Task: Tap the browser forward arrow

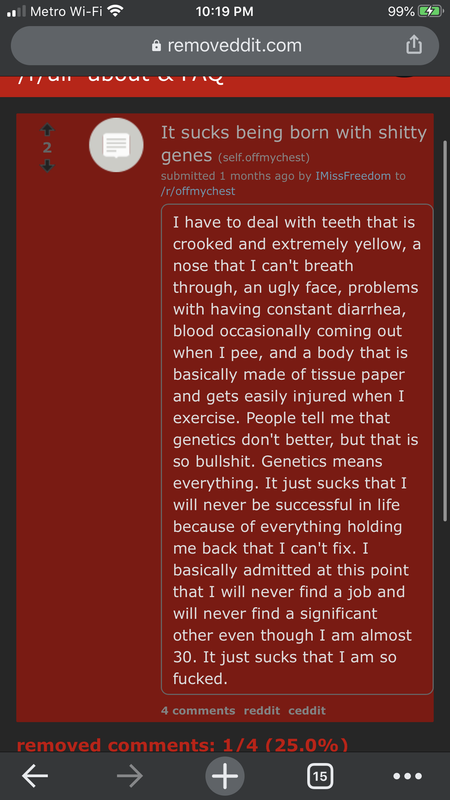Action: click(130, 776)
